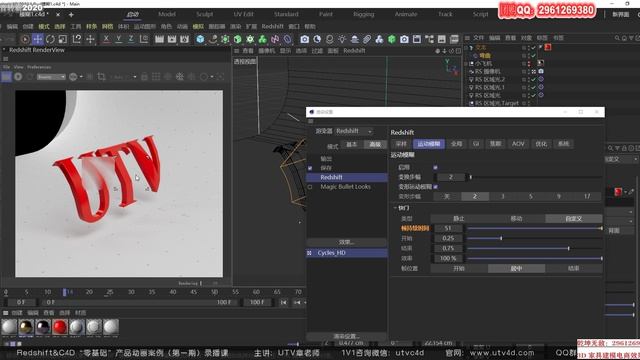Open a new document tab with plus

pyautogui.click(x=71, y=15)
